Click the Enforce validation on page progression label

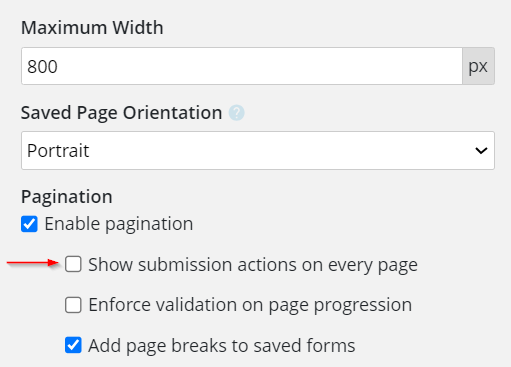(x=250, y=305)
